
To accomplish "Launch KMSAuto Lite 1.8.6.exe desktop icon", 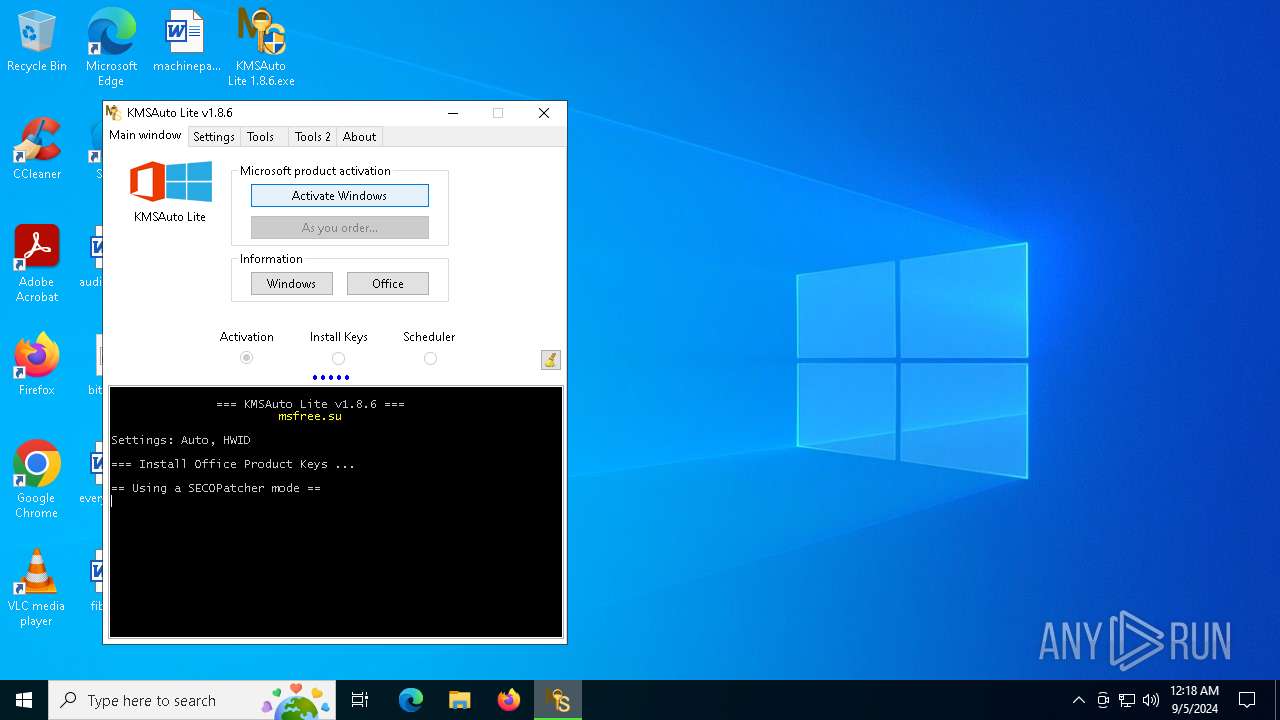I will click(x=261, y=48).
